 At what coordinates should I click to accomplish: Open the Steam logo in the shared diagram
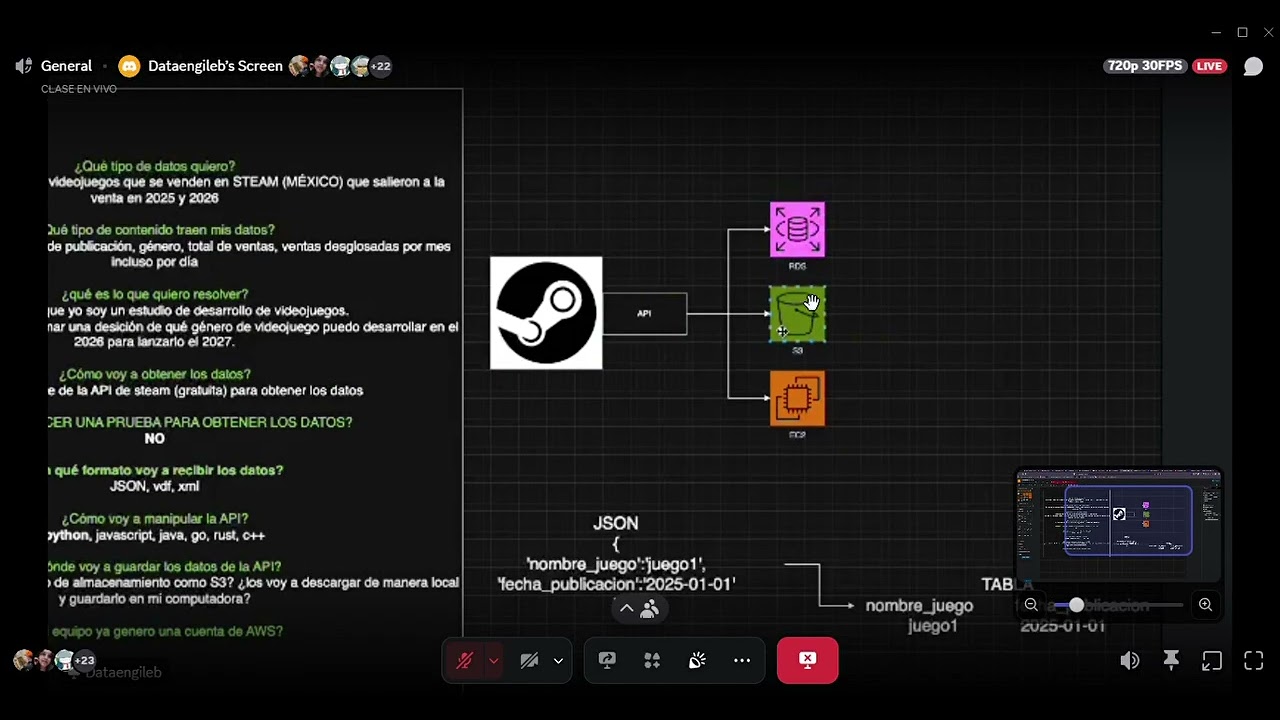tap(546, 313)
